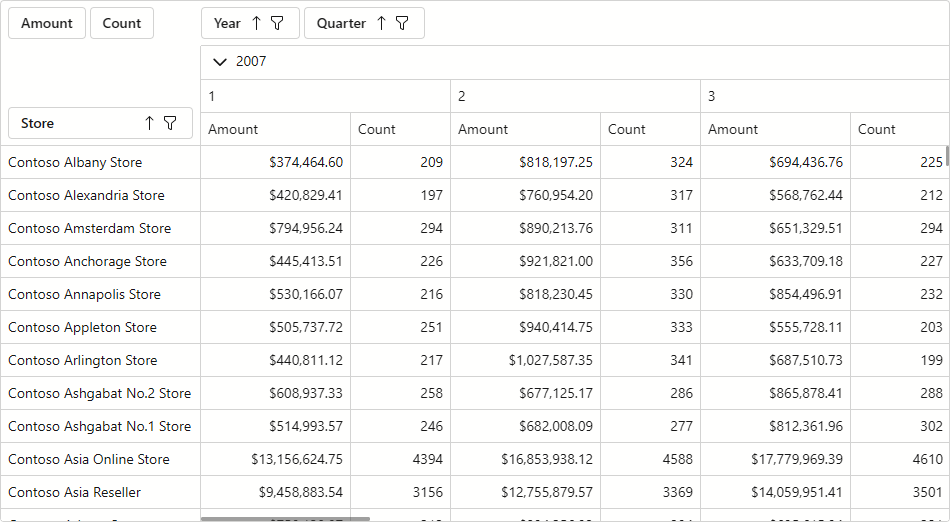Click the Quarter column field chip
Screen dimensions: 950x522
coord(364,23)
